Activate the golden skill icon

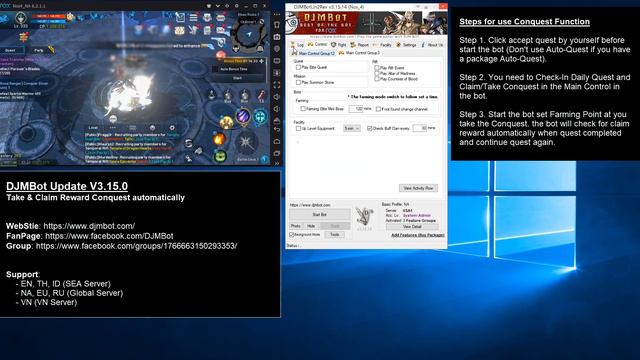(226, 122)
